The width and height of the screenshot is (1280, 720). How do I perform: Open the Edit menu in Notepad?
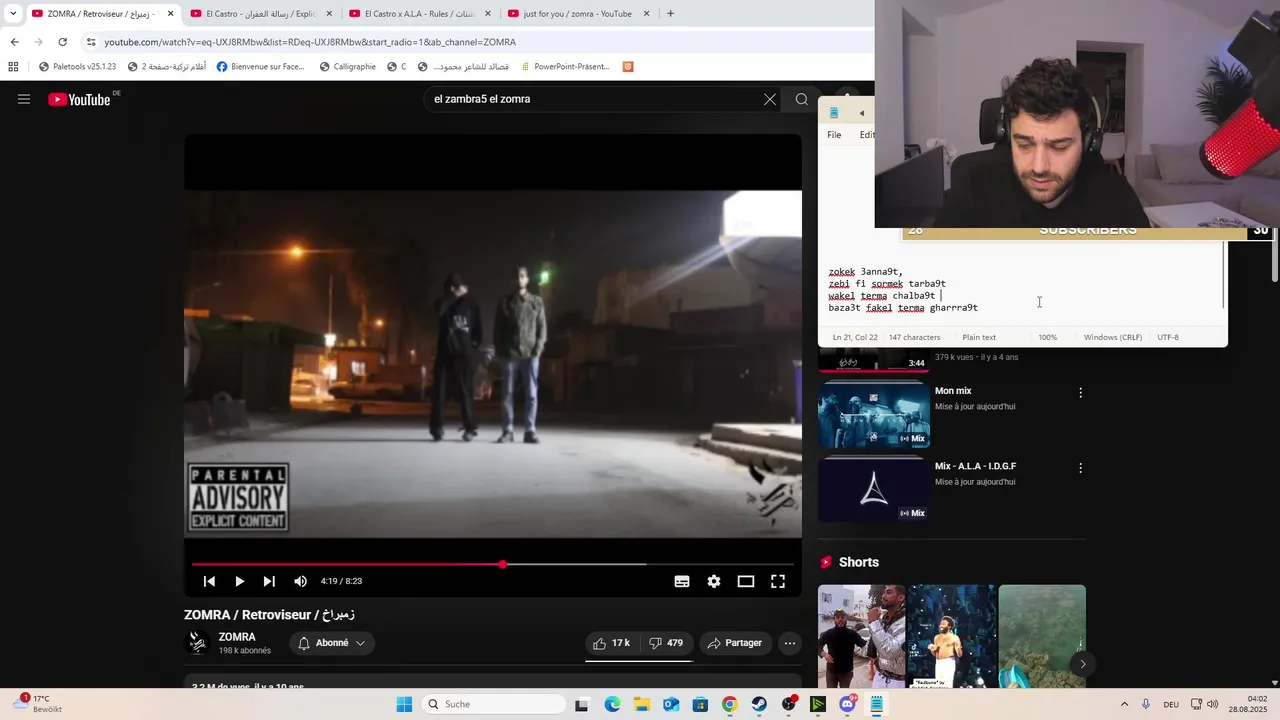click(866, 135)
